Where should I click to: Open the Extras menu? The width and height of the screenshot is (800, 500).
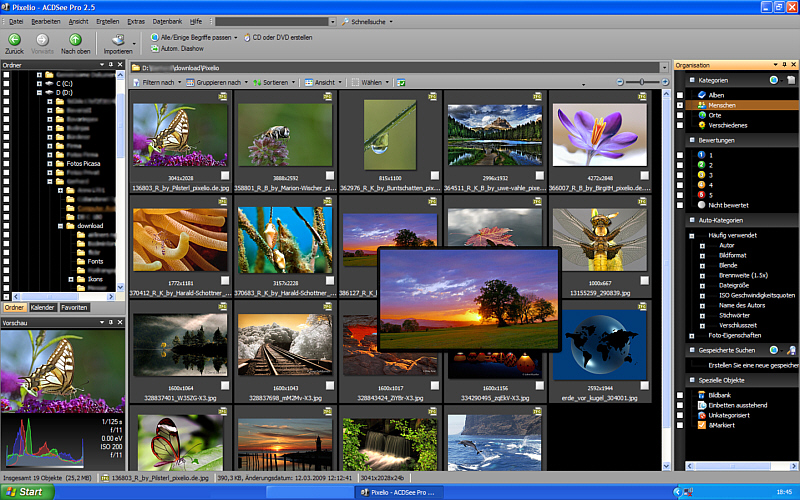[136, 21]
